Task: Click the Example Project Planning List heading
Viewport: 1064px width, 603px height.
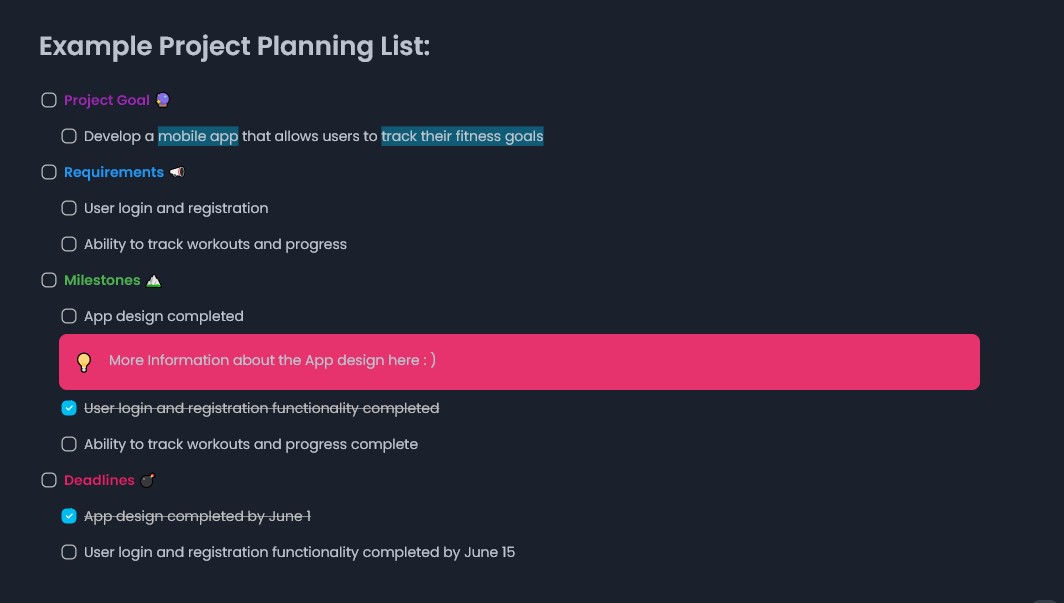Action: click(234, 46)
